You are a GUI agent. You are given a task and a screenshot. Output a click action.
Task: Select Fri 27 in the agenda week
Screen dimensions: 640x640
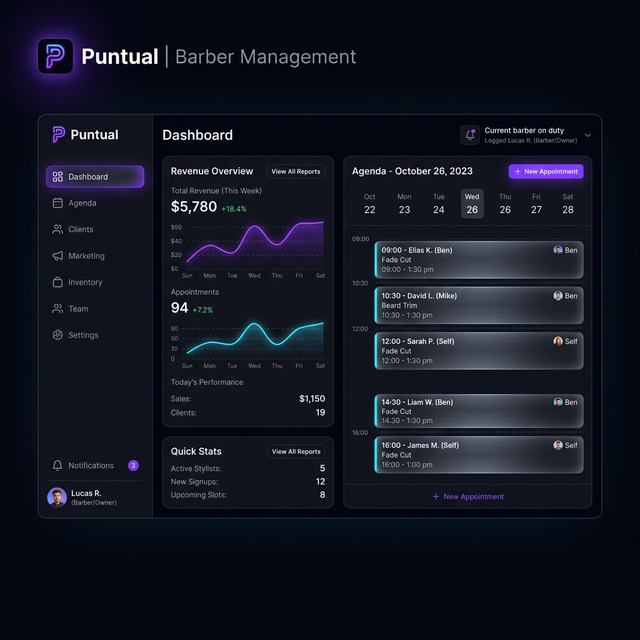pyautogui.click(x=536, y=204)
